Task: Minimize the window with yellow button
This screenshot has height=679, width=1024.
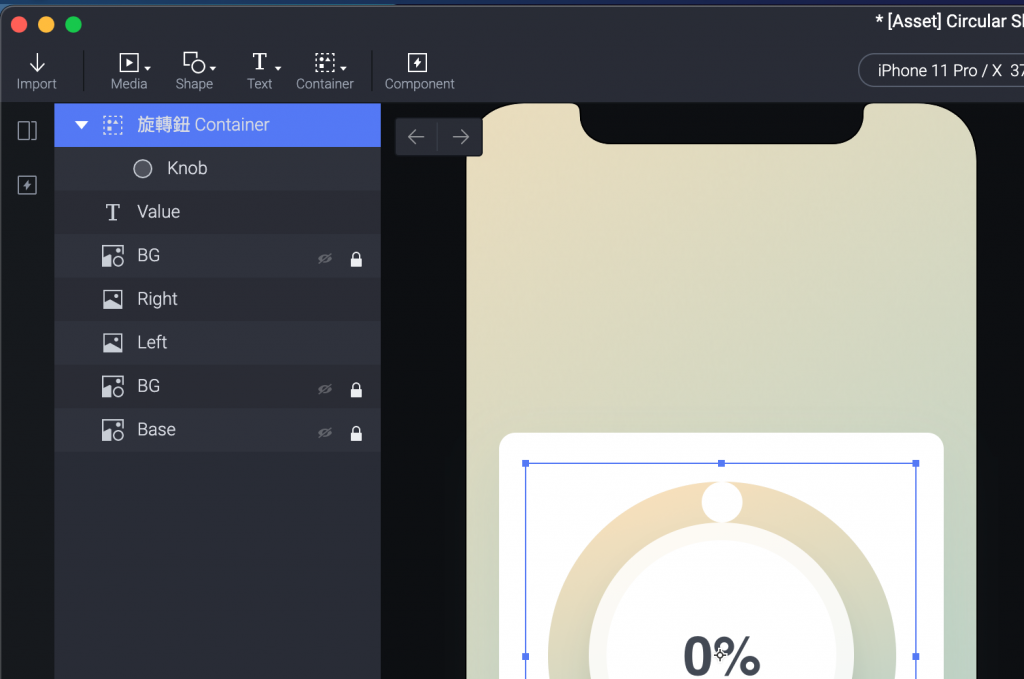Action: pos(46,25)
